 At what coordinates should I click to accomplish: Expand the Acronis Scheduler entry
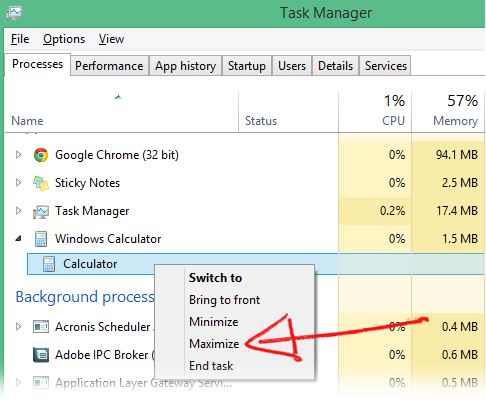click(18, 327)
